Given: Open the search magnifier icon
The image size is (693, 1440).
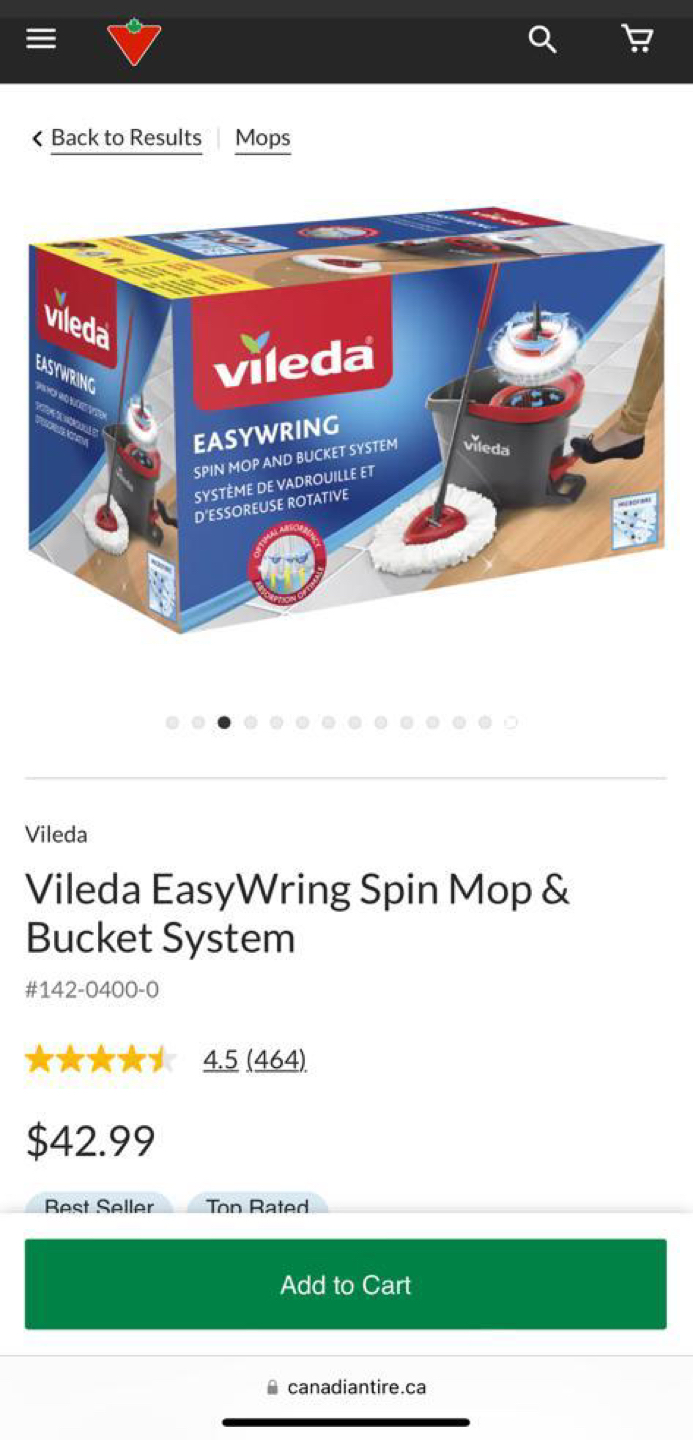Looking at the screenshot, I should tap(542, 40).
